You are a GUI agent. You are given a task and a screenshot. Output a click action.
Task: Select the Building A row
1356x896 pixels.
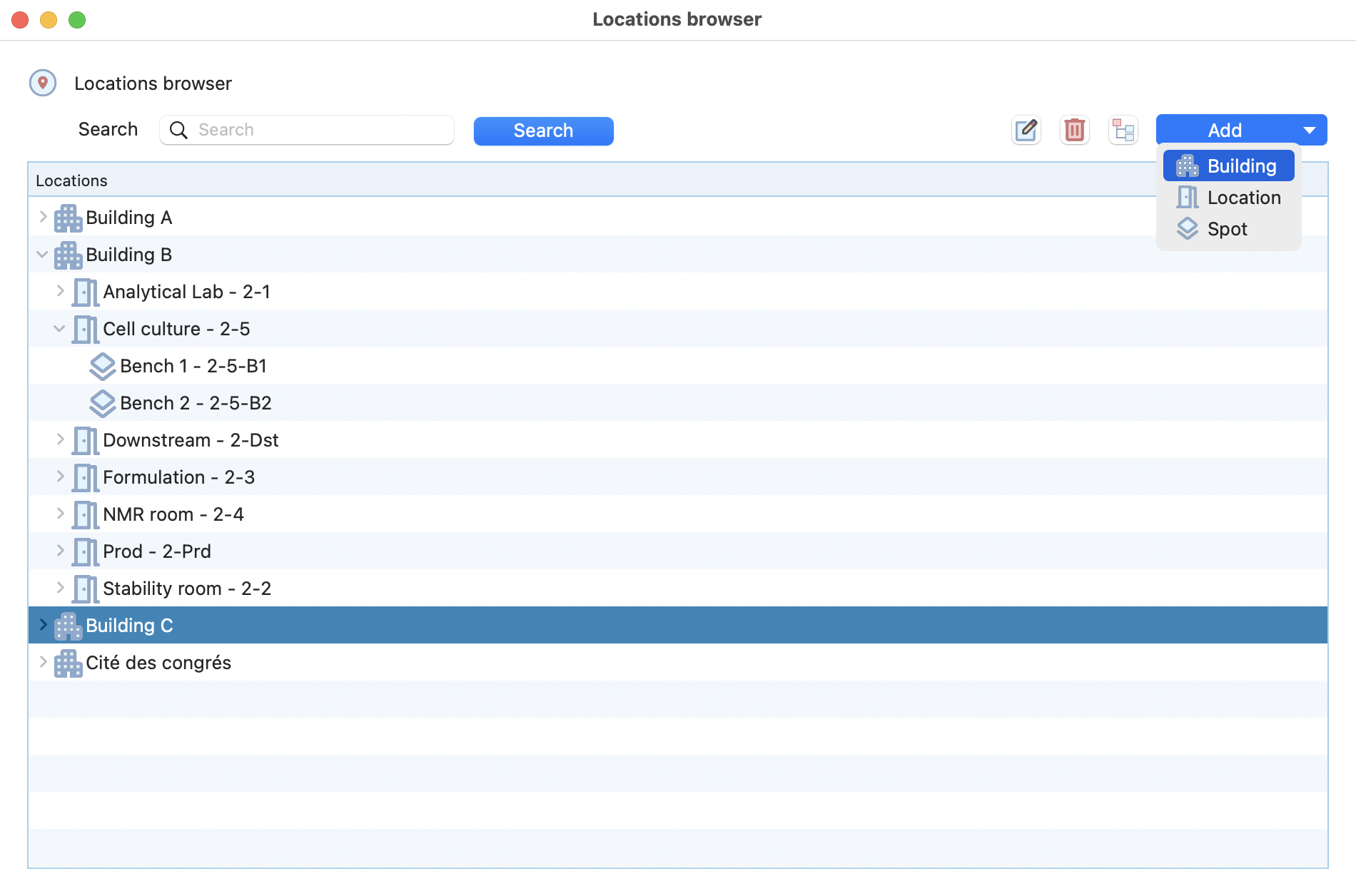click(678, 218)
